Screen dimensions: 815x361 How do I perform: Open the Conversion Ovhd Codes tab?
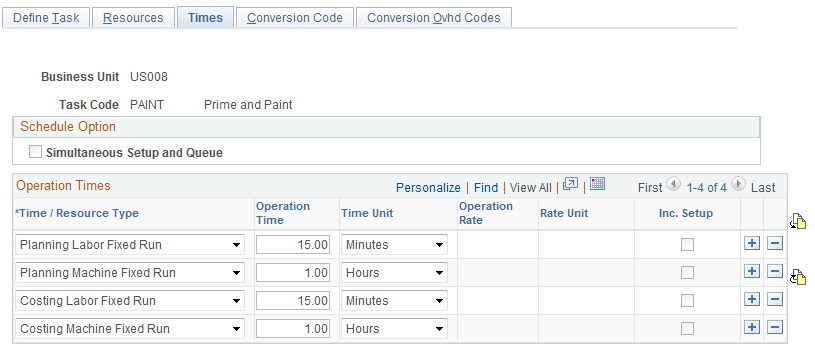433,17
